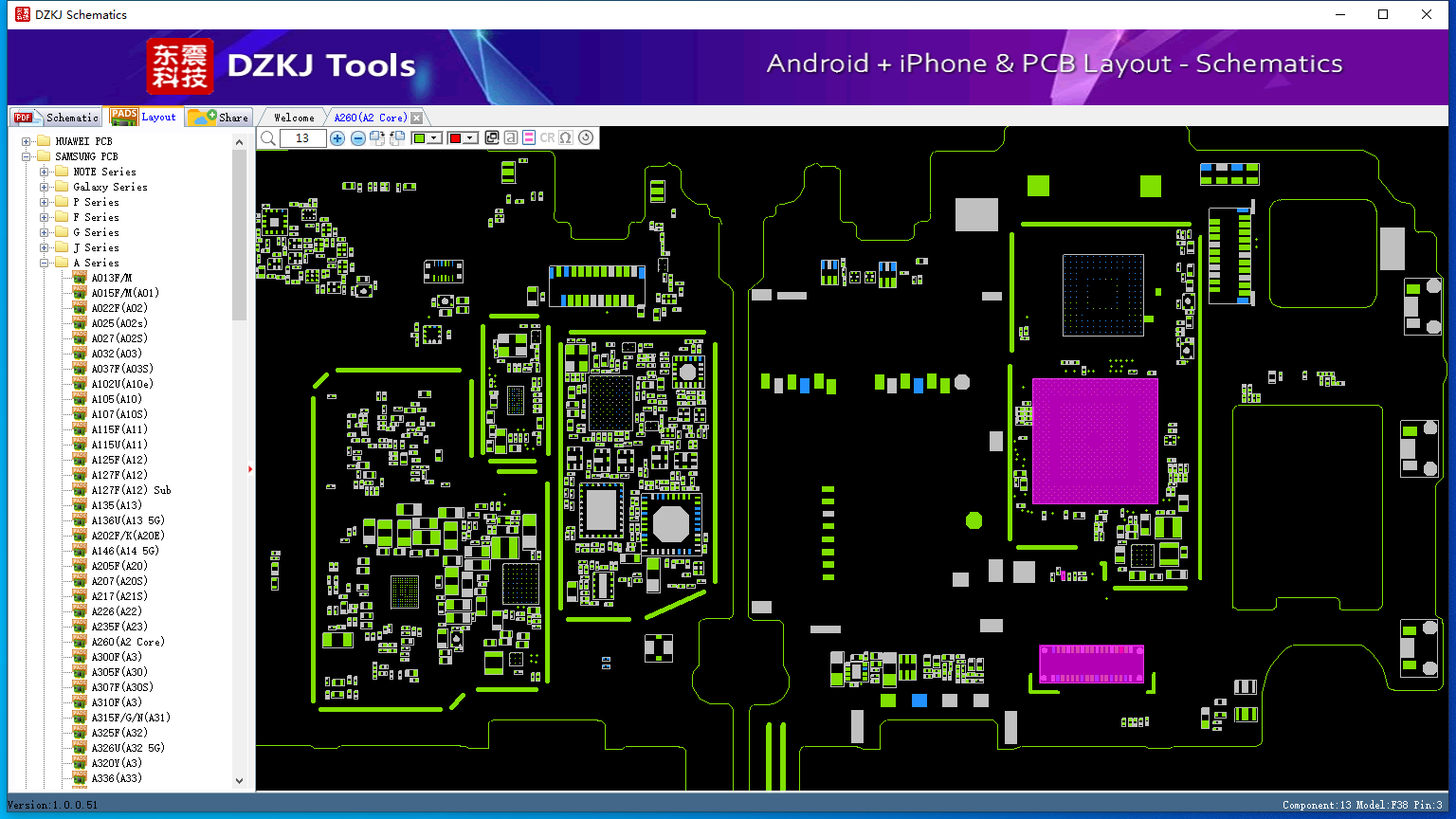Open the A146(A14 5G) entry

click(x=125, y=551)
